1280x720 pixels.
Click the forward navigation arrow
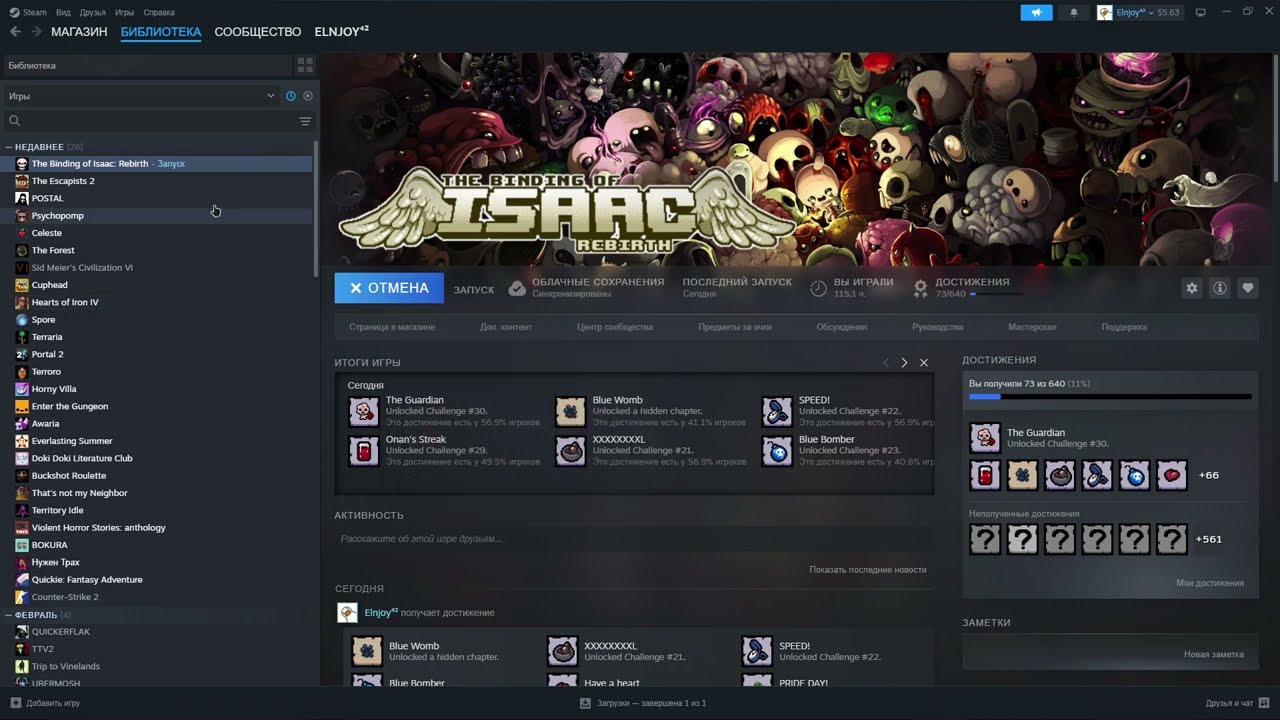tap(36, 31)
